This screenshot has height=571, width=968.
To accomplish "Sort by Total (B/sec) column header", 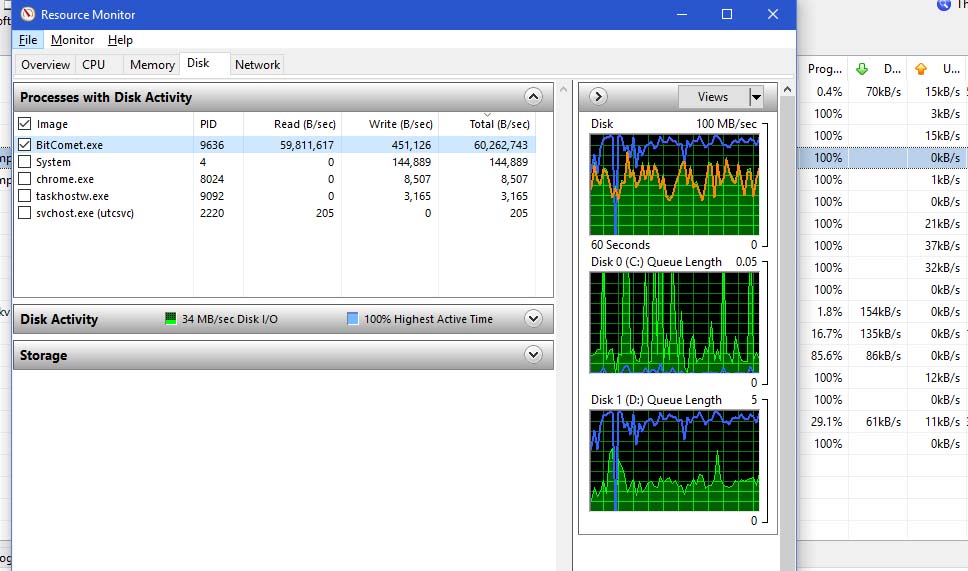I will click(499, 124).
